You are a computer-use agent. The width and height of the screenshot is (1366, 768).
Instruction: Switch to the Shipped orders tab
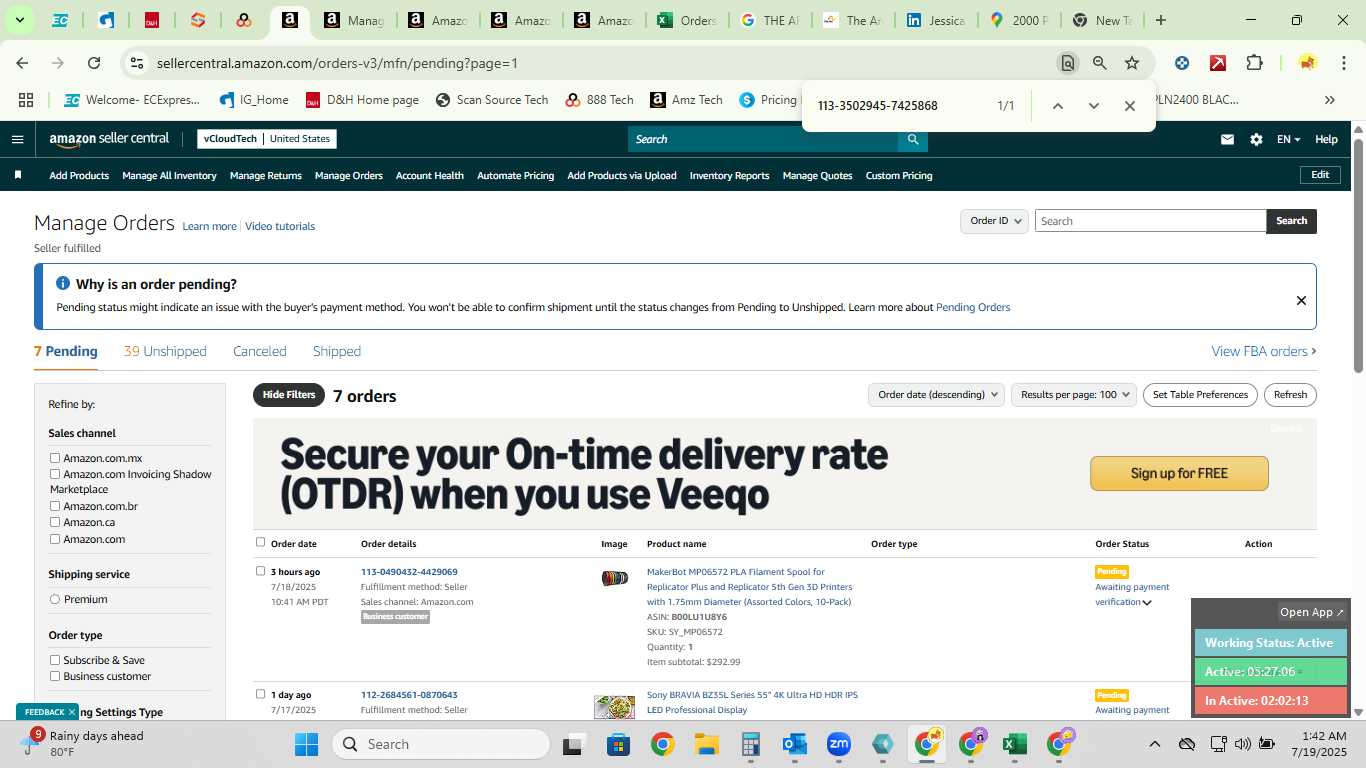337,351
